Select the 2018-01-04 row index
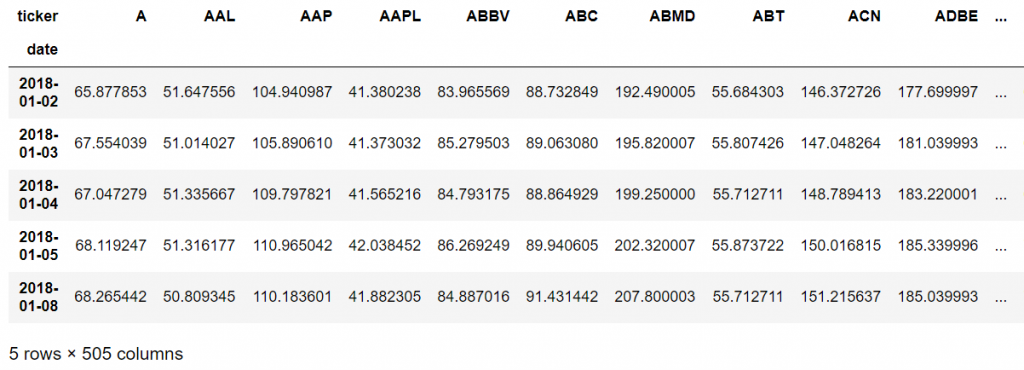The image size is (1024, 370). tap(39, 194)
